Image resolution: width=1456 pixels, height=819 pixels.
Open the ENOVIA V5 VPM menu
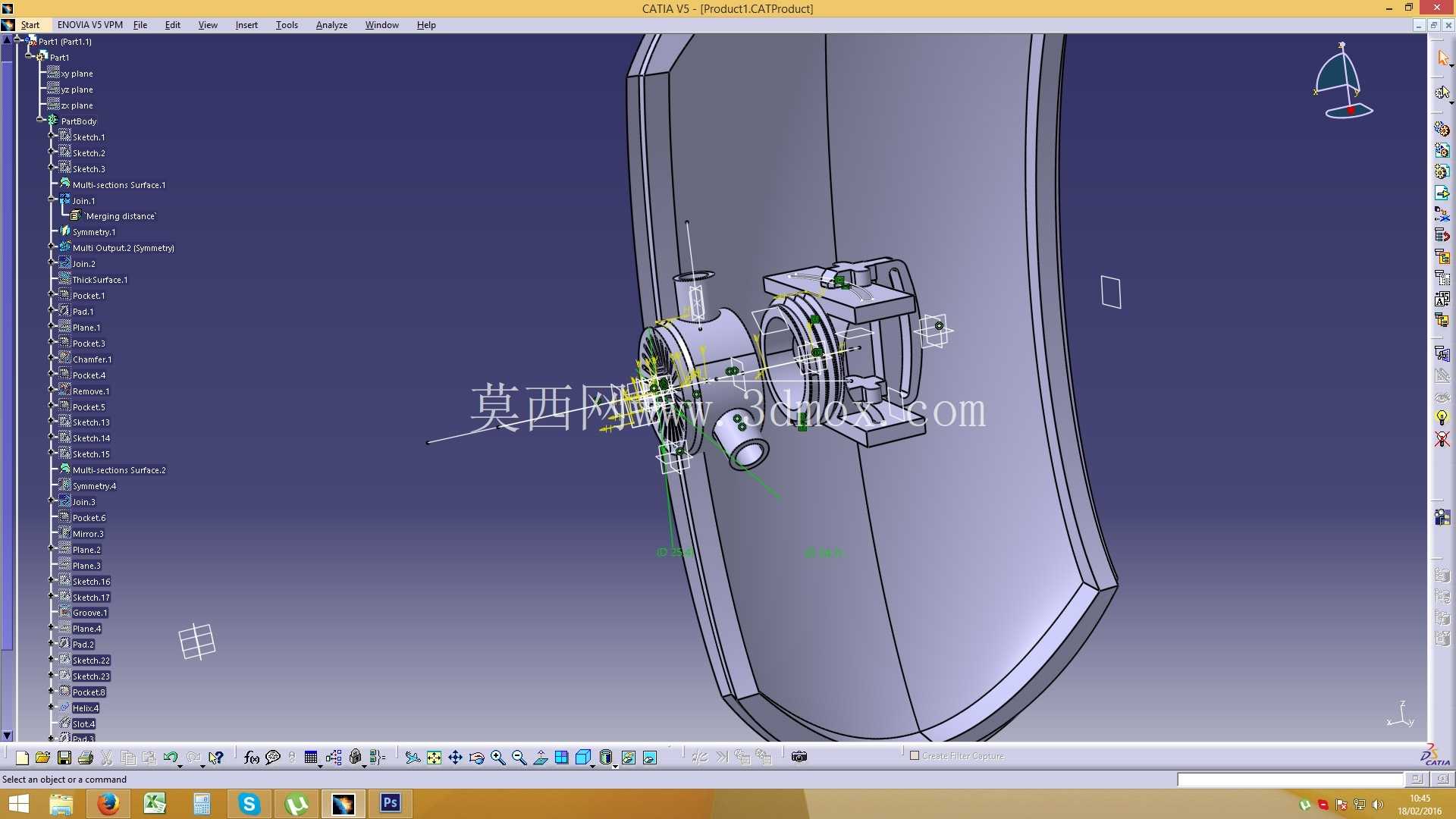(x=89, y=25)
